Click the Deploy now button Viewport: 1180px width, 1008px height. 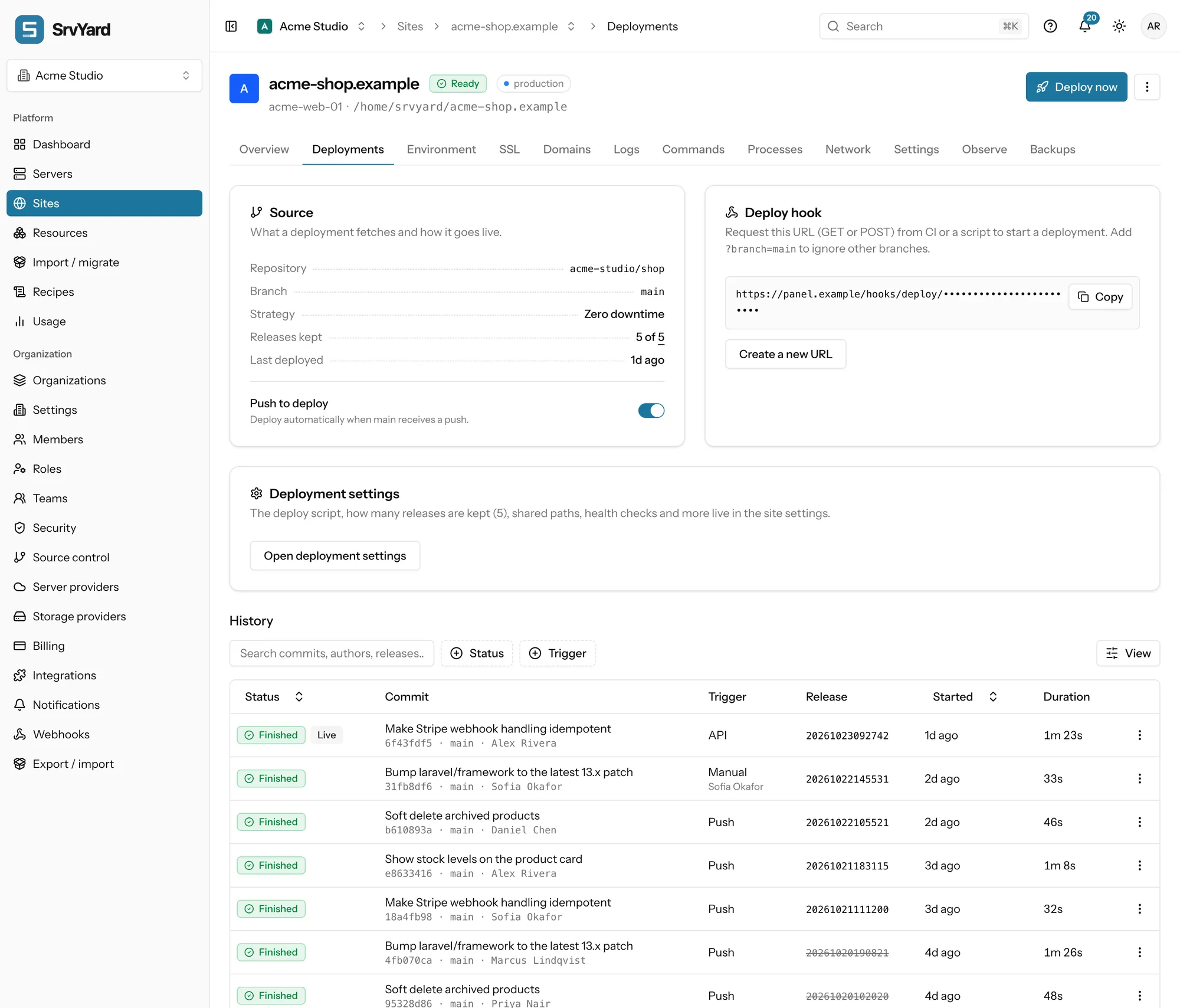(1076, 87)
